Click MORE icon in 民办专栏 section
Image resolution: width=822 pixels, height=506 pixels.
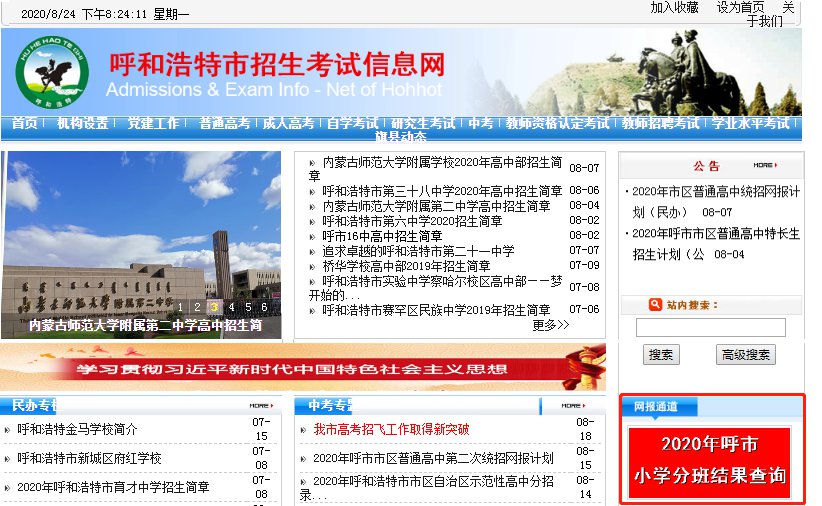[x=262, y=405]
